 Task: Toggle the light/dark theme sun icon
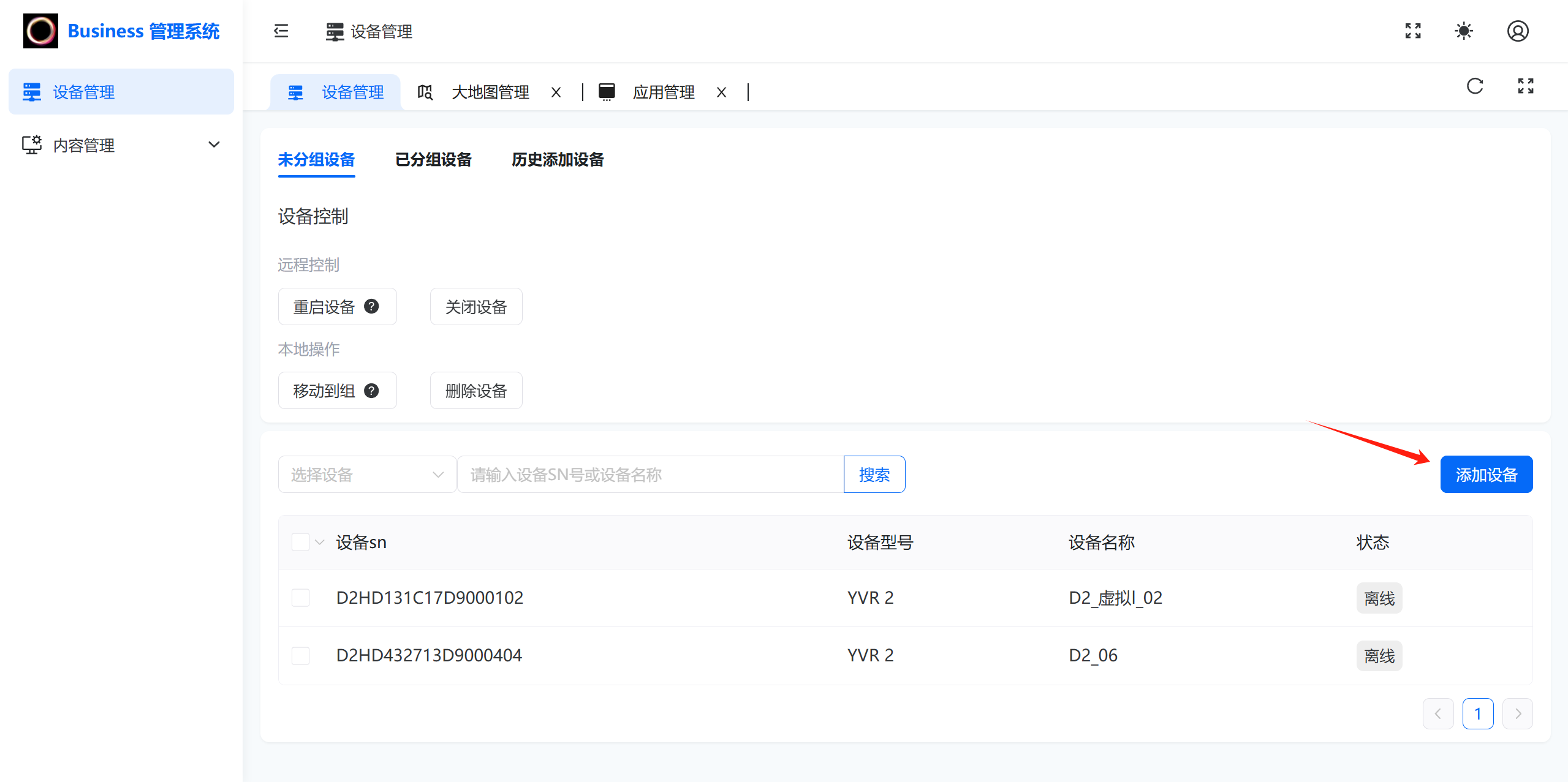1463,31
